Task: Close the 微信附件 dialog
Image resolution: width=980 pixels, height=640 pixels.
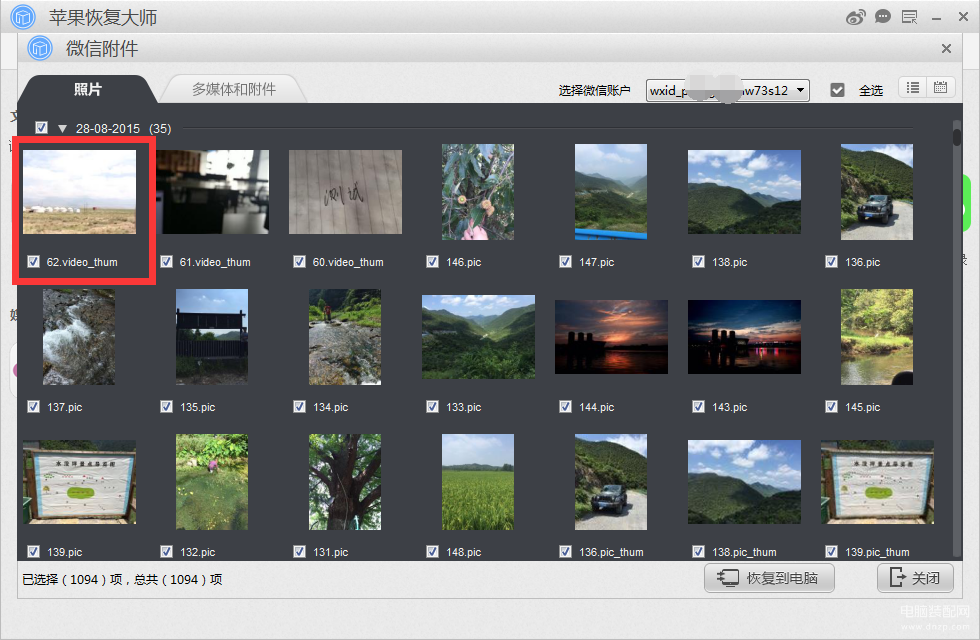Action: [x=946, y=48]
